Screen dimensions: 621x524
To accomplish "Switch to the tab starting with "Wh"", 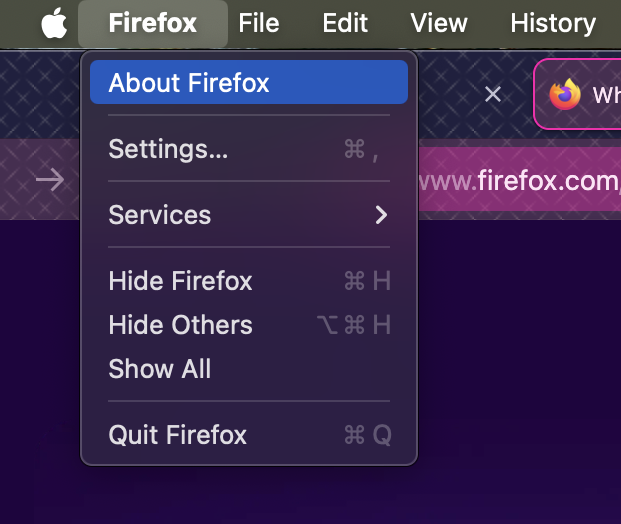I will click(578, 94).
